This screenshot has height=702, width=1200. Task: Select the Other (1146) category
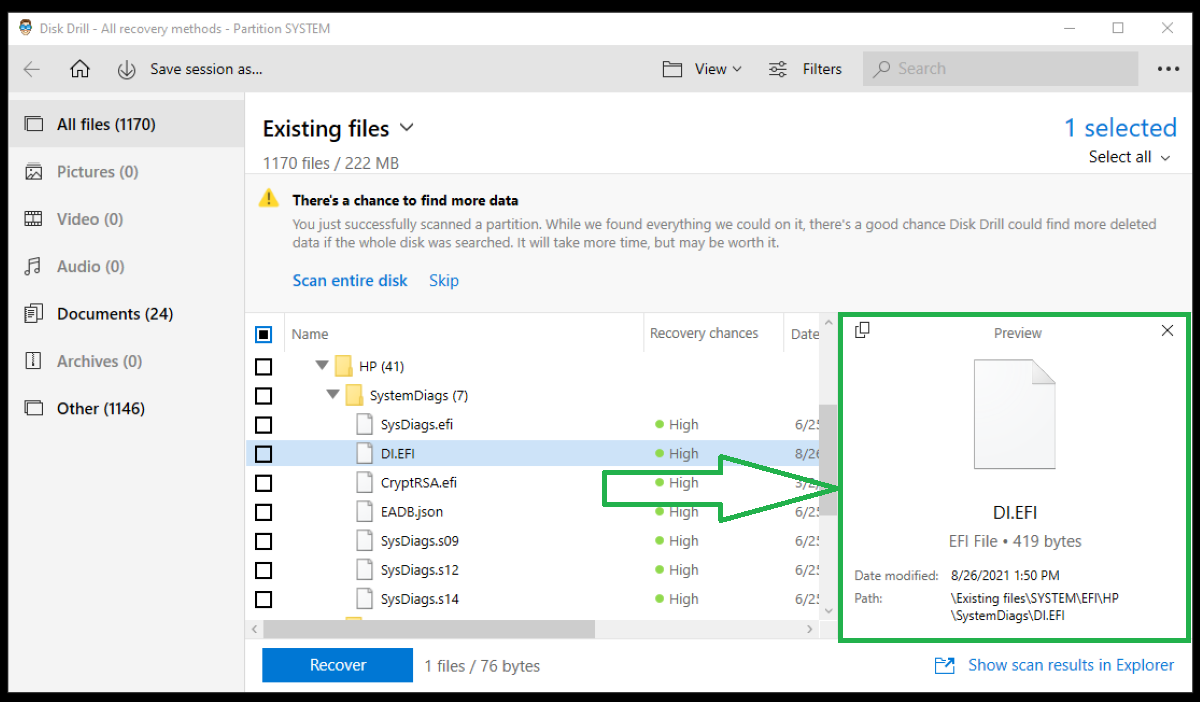click(x=126, y=408)
